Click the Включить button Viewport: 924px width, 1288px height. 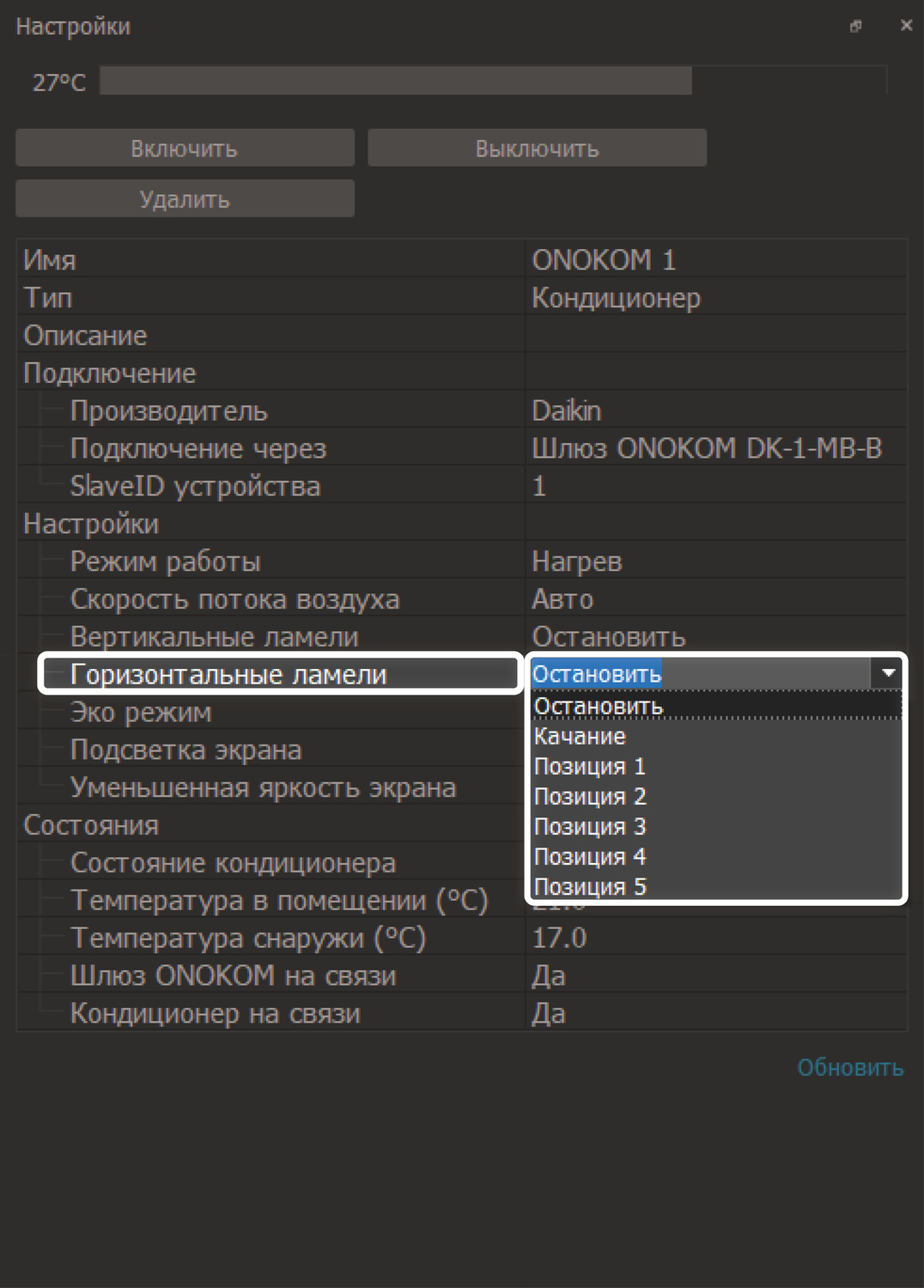click(x=185, y=149)
